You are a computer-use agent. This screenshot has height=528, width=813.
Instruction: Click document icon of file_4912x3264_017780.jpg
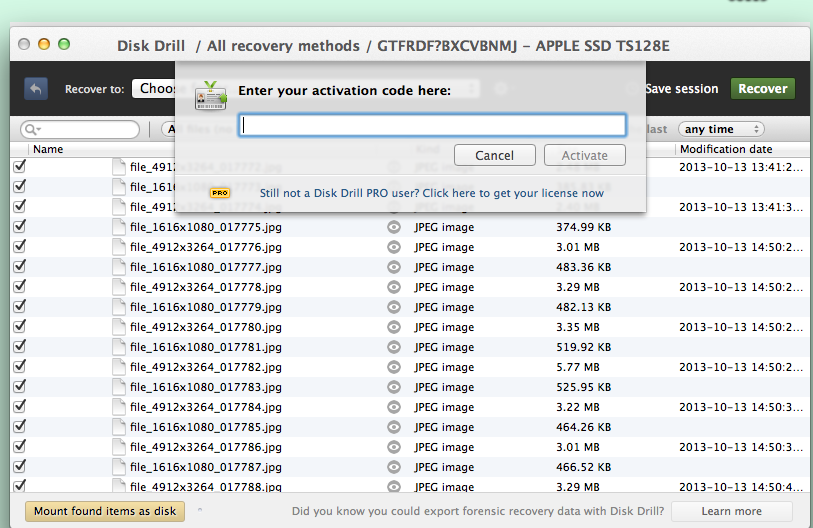(x=119, y=327)
